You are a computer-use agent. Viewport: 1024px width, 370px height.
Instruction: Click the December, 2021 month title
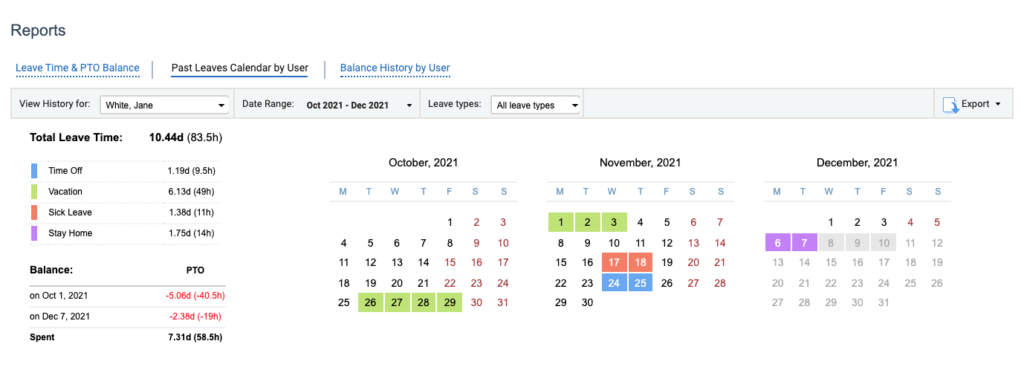tap(857, 162)
